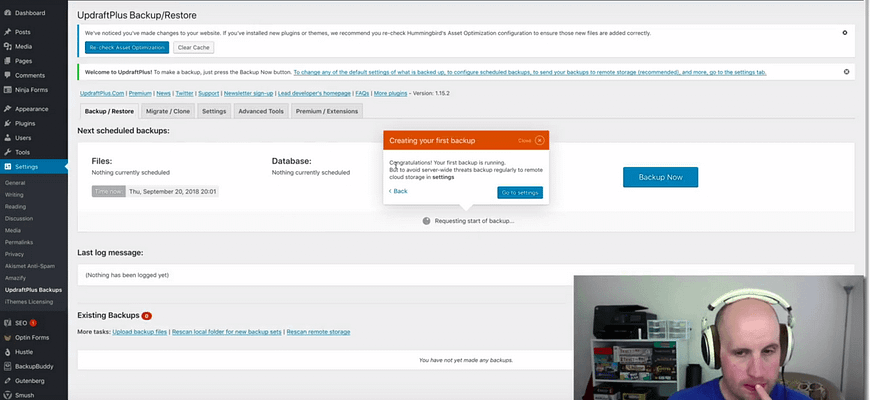This screenshot has width=870, height=400.
Task: Open the Dashboard menu icon
Action: (x=7, y=13)
